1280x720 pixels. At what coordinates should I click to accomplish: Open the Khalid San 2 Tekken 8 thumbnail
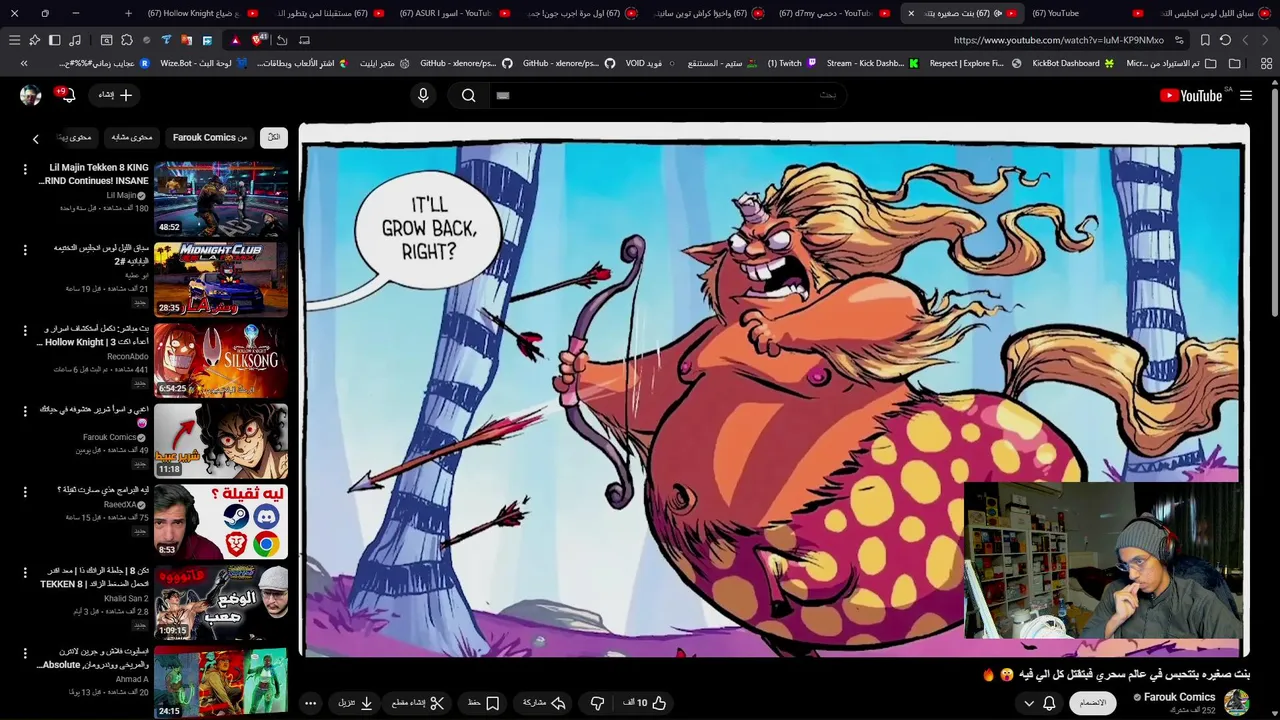(220, 603)
